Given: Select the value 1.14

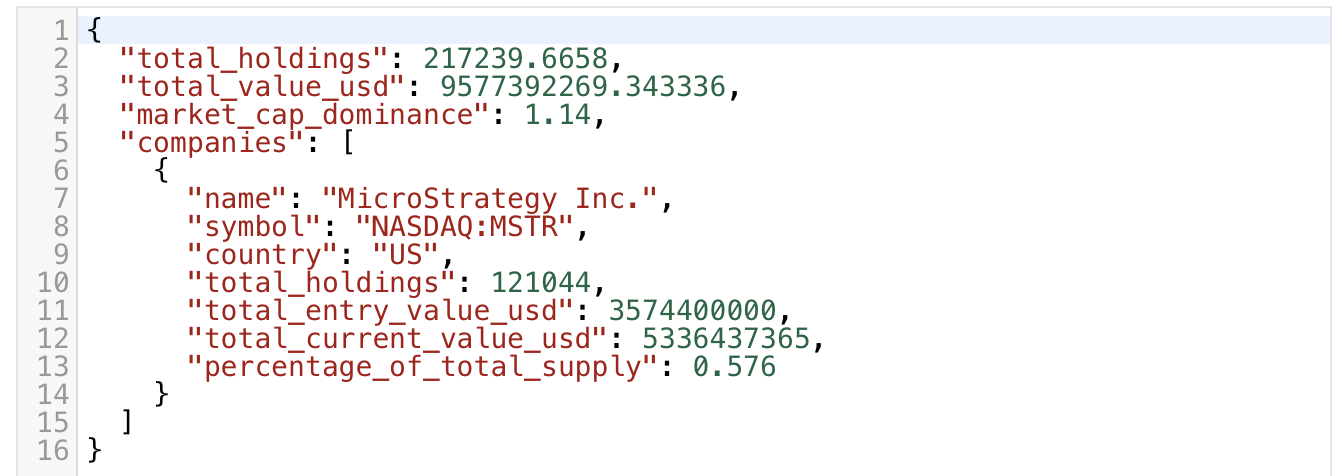Looking at the screenshot, I should 557,115.
